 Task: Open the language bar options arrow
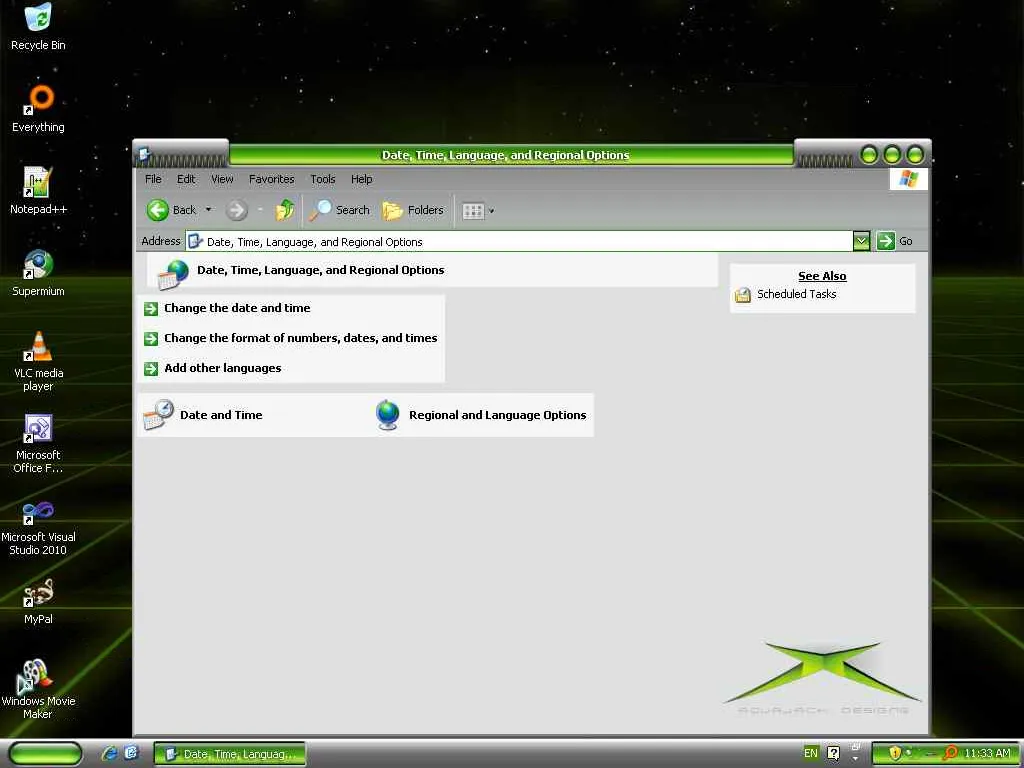click(856, 759)
